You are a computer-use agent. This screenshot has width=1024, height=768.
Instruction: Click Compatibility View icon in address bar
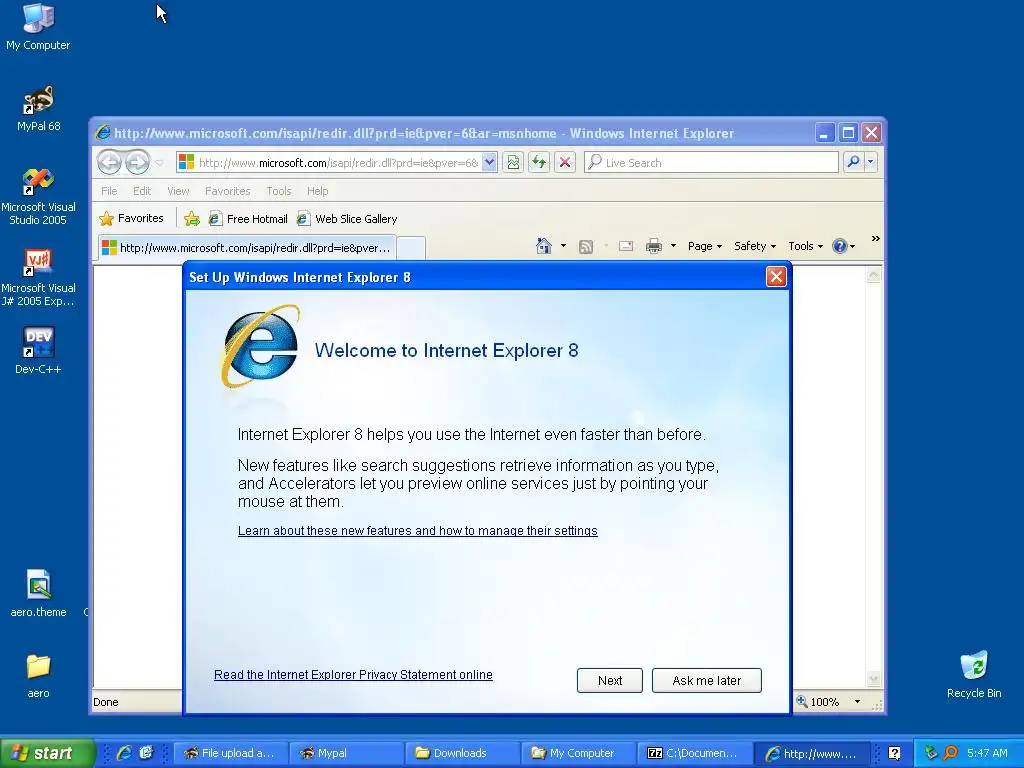(513, 162)
